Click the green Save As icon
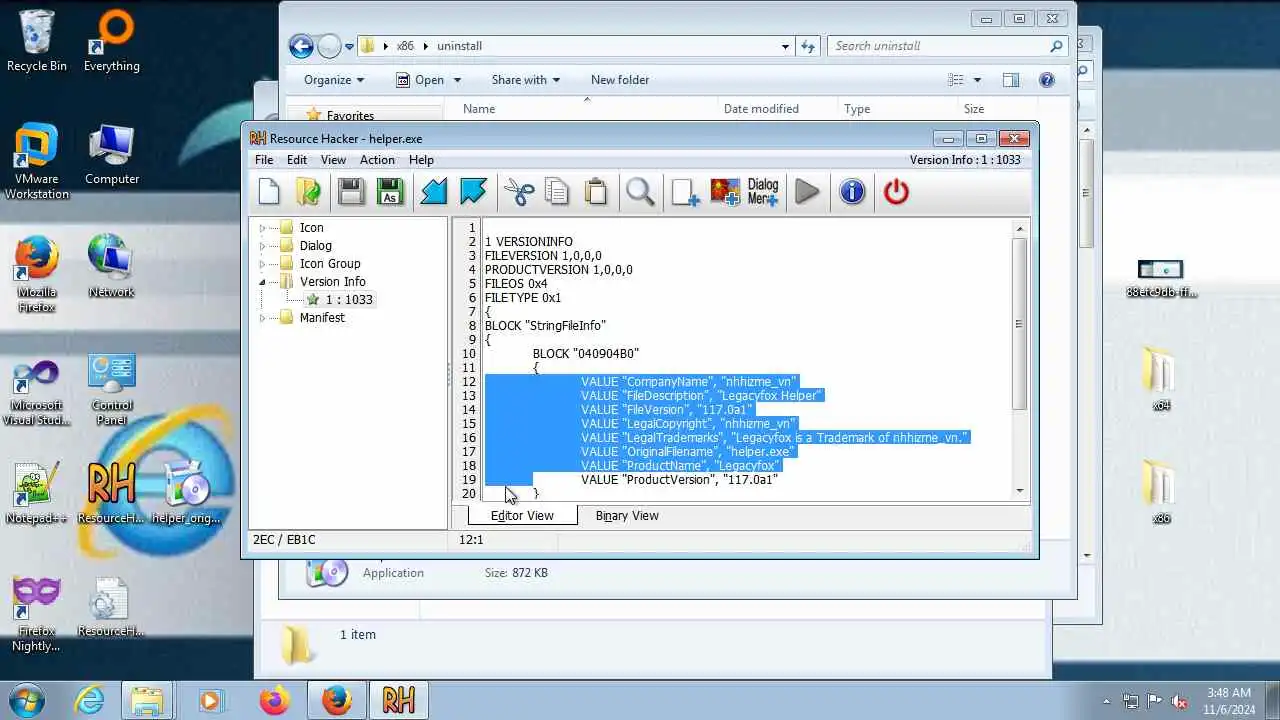Viewport: 1280px width, 720px height. 390,191
